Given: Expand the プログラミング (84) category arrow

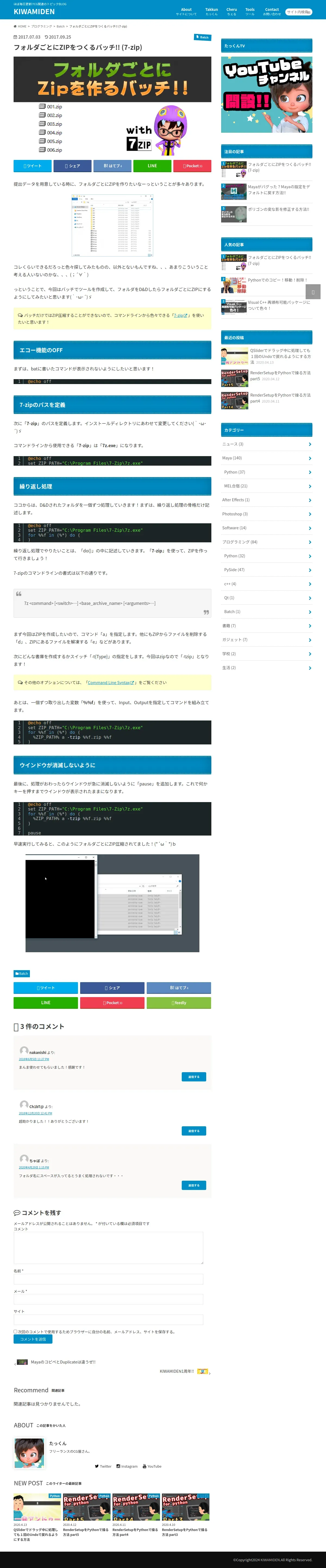Looking at the screenshot, I should (x=310, y=542).
